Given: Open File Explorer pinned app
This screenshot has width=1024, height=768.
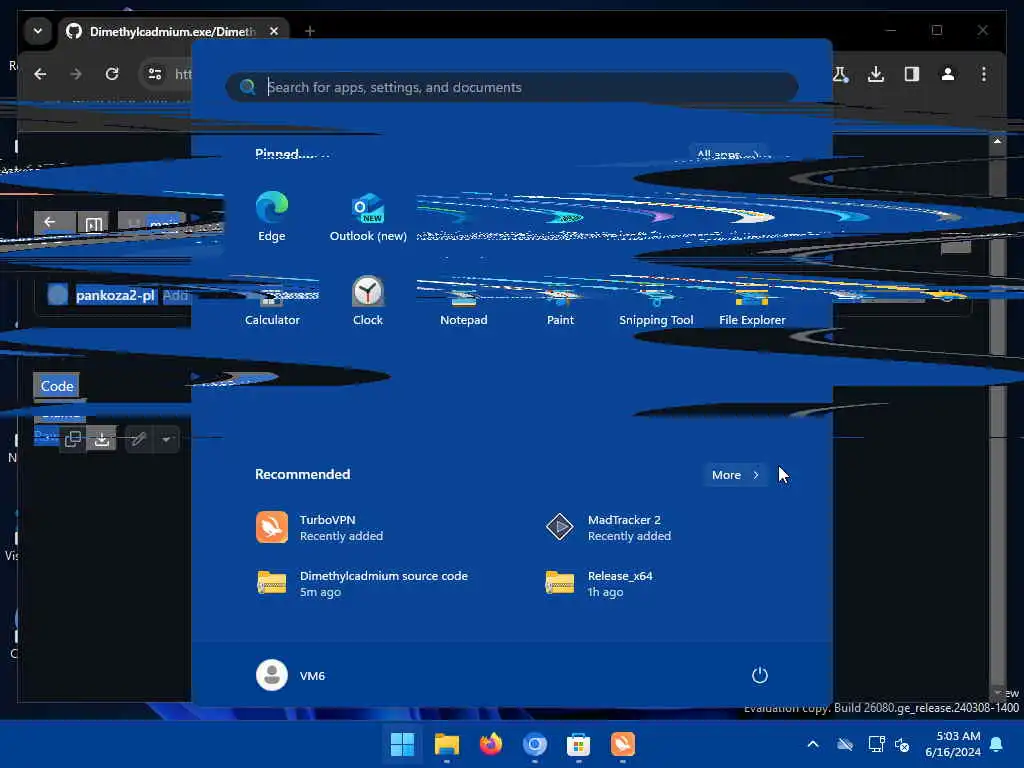Looking at the screenshot, I should point(752,307).
